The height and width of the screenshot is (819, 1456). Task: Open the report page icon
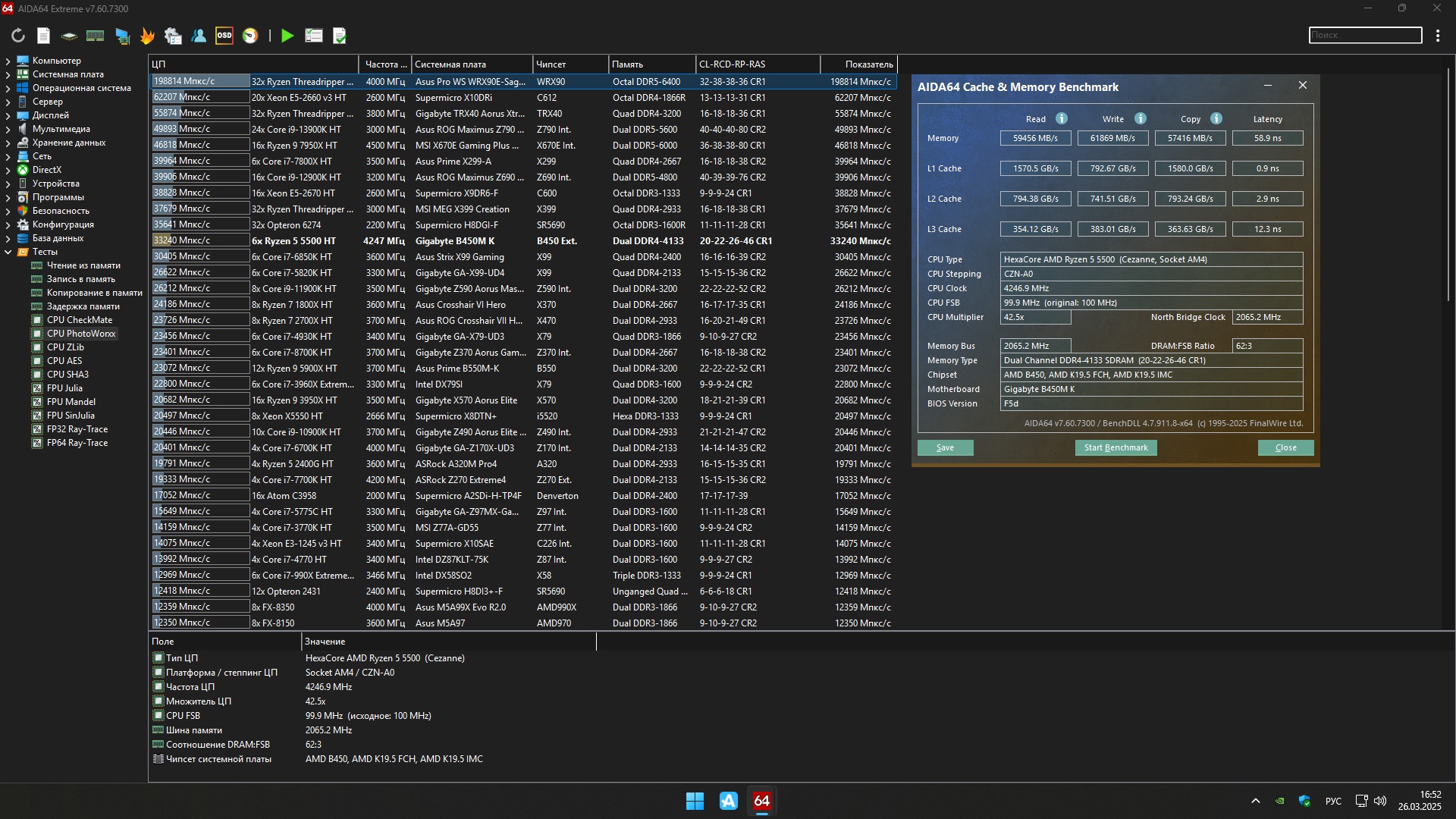(44, 36)
